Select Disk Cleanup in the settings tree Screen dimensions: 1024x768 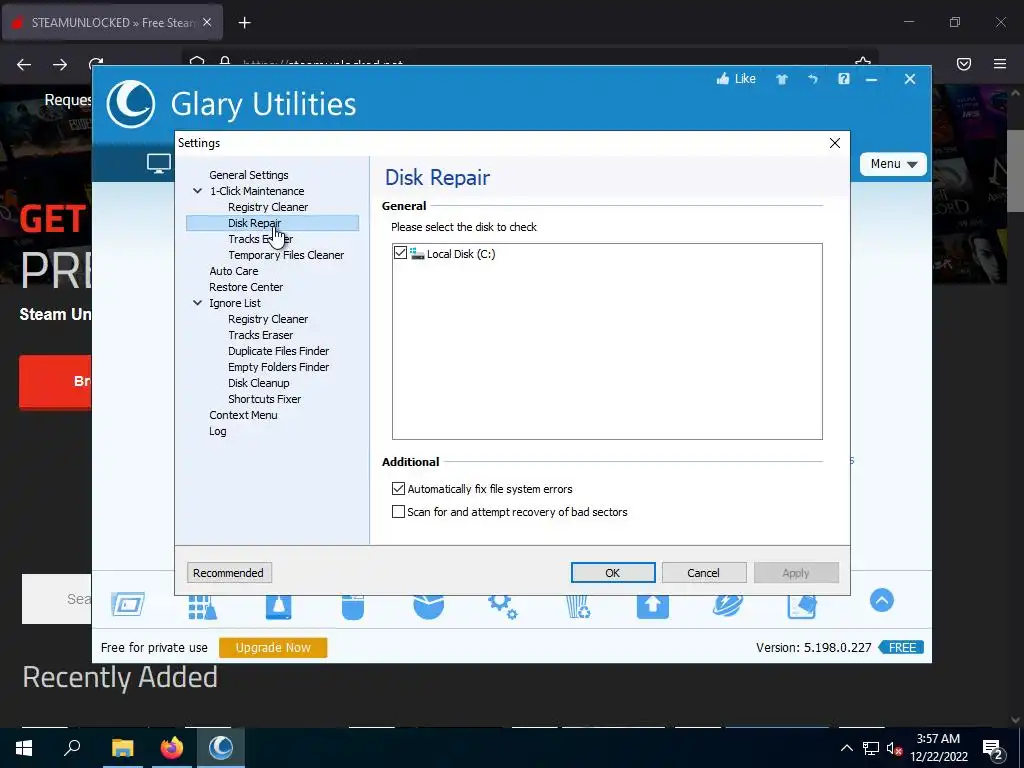tap(259, 383)
